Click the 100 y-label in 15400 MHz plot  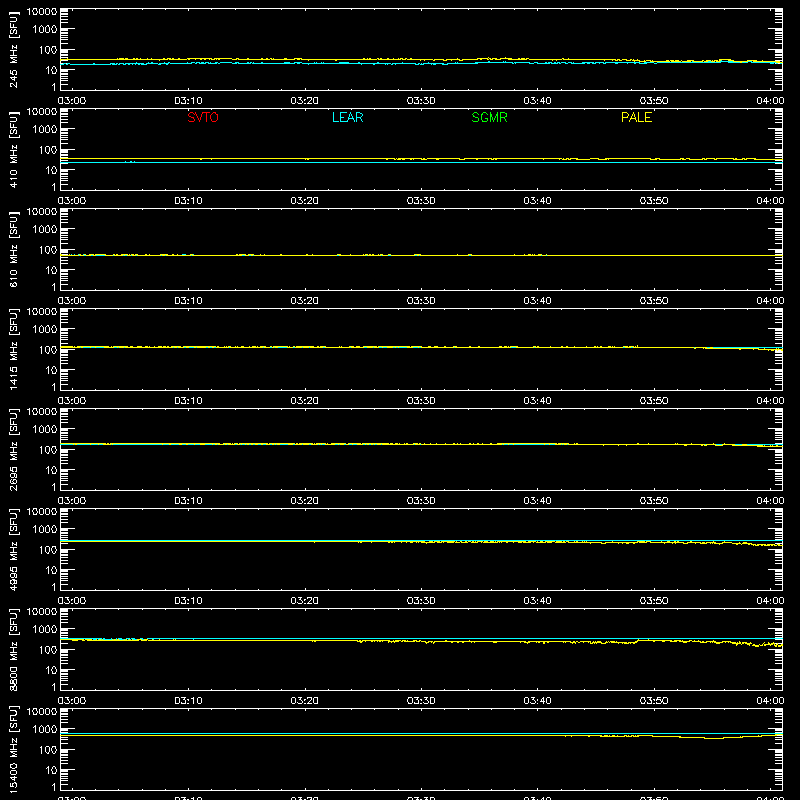48,750
